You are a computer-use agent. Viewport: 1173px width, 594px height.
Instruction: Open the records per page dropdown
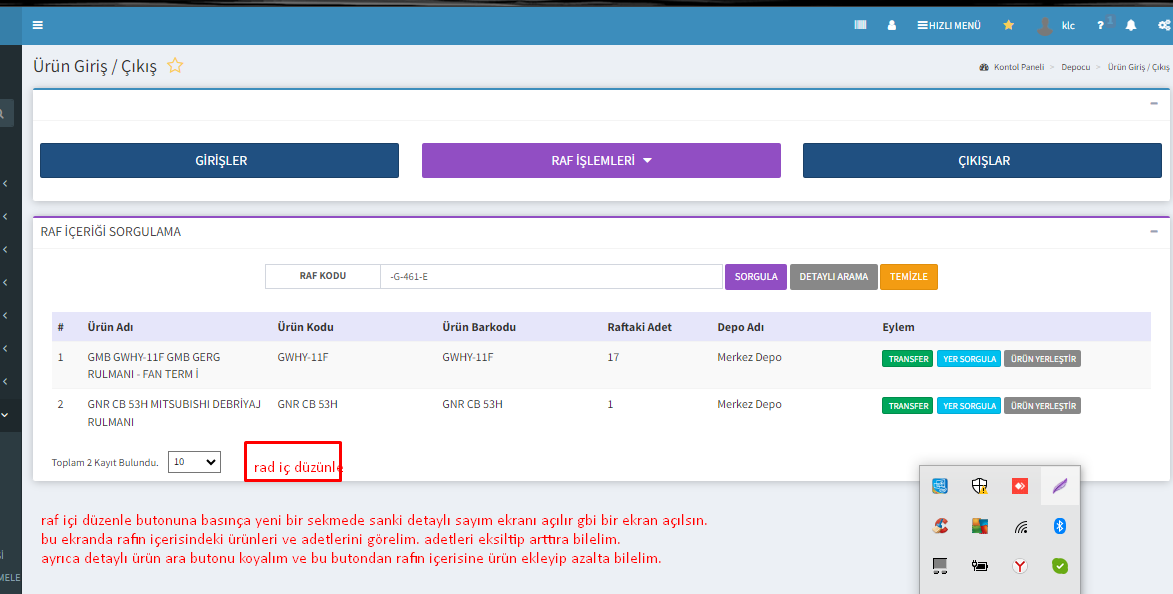pyautogui.click(x=194, y=462)
